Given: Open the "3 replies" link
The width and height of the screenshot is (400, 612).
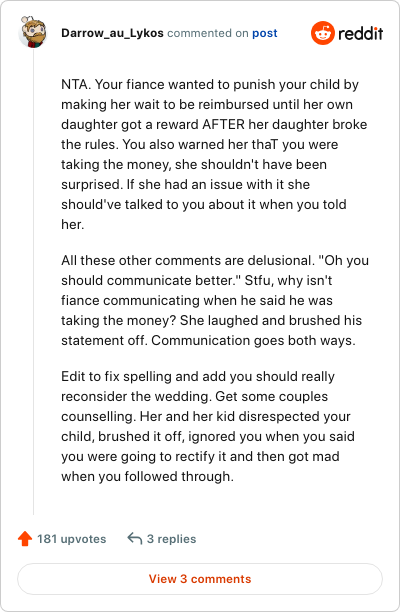Looking at the screenshot, I should pos(171,539).
